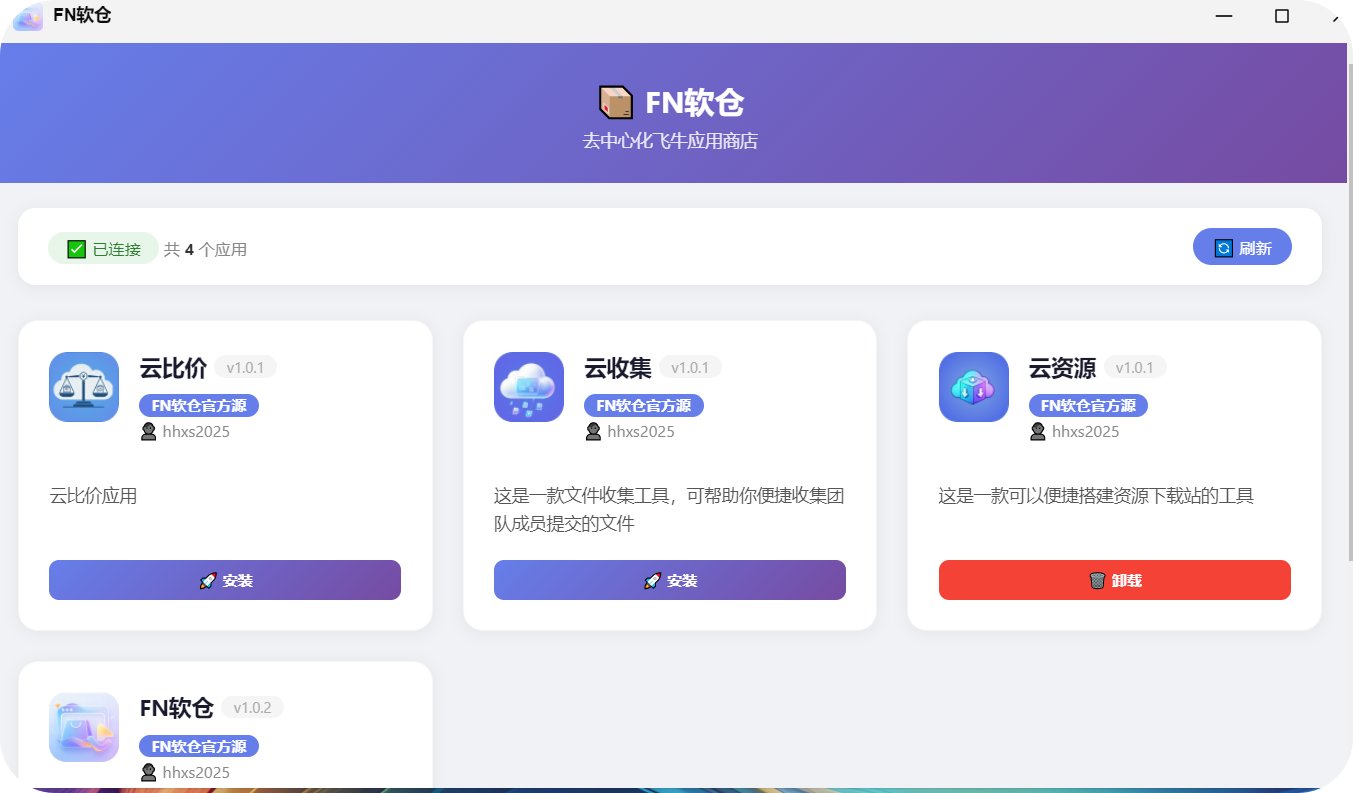The width and height of the screenshot is (1353, 793).
Task: Click the FN软仓官方源 tag on FN软仓 card
Action: [199, 746]
